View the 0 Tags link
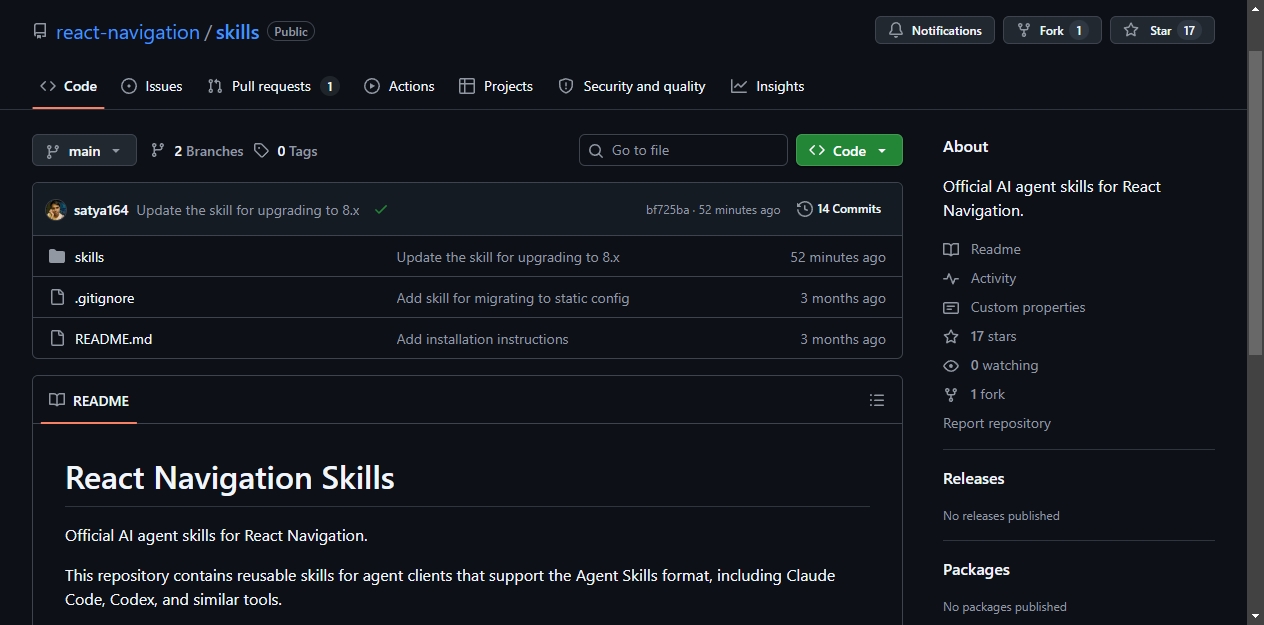Image resolution: width=1264 pixels, height=625 pixels. point(286,151)
